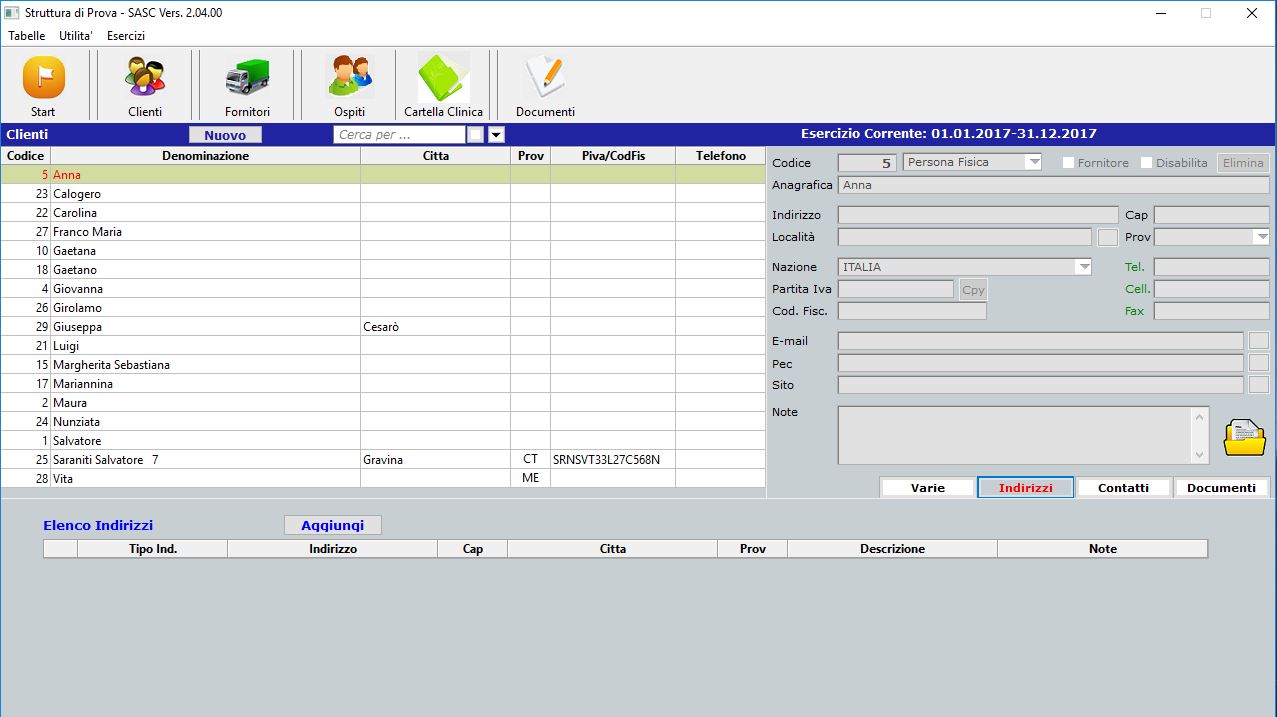
Task: Expand the Persona Fisica dropdown
Action: [x=1033, y=162]
